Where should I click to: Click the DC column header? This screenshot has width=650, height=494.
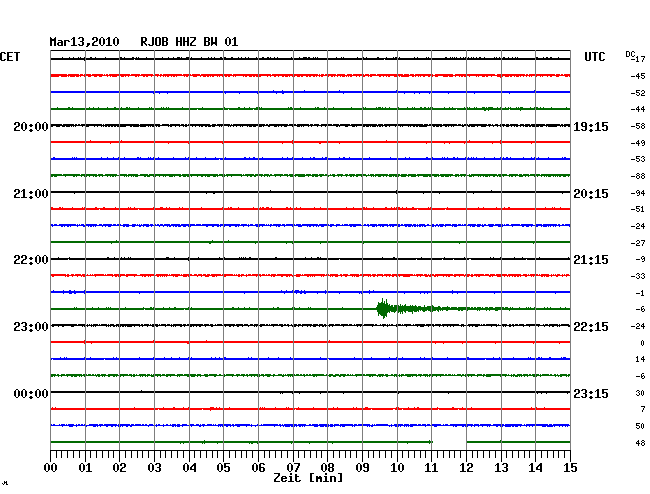pos(630,54)
